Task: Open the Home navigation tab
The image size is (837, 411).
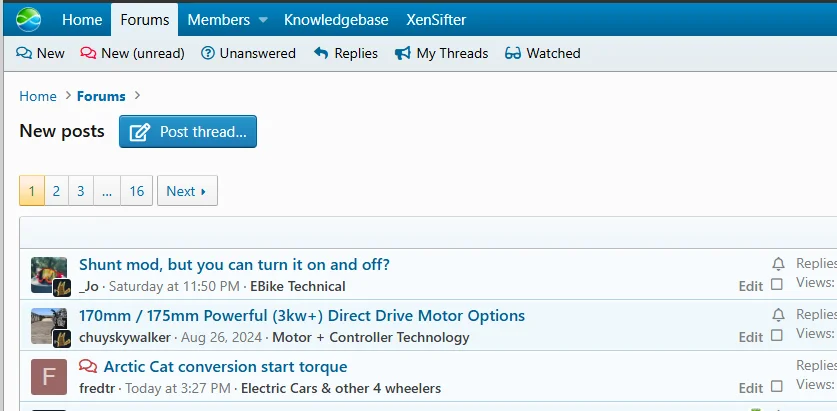Action: click(82, 20)
